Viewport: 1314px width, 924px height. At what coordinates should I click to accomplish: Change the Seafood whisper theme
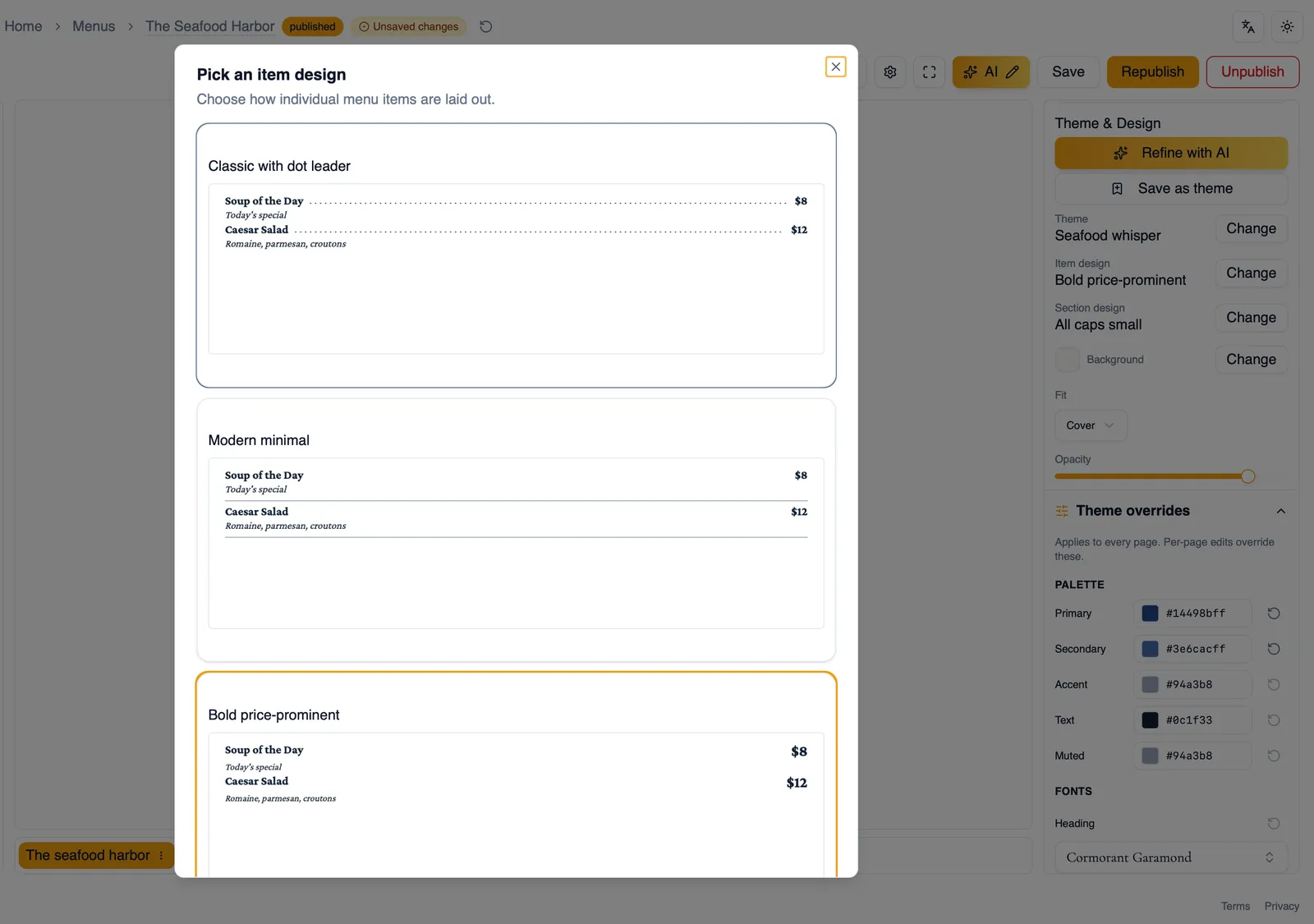click(1251, 228)
